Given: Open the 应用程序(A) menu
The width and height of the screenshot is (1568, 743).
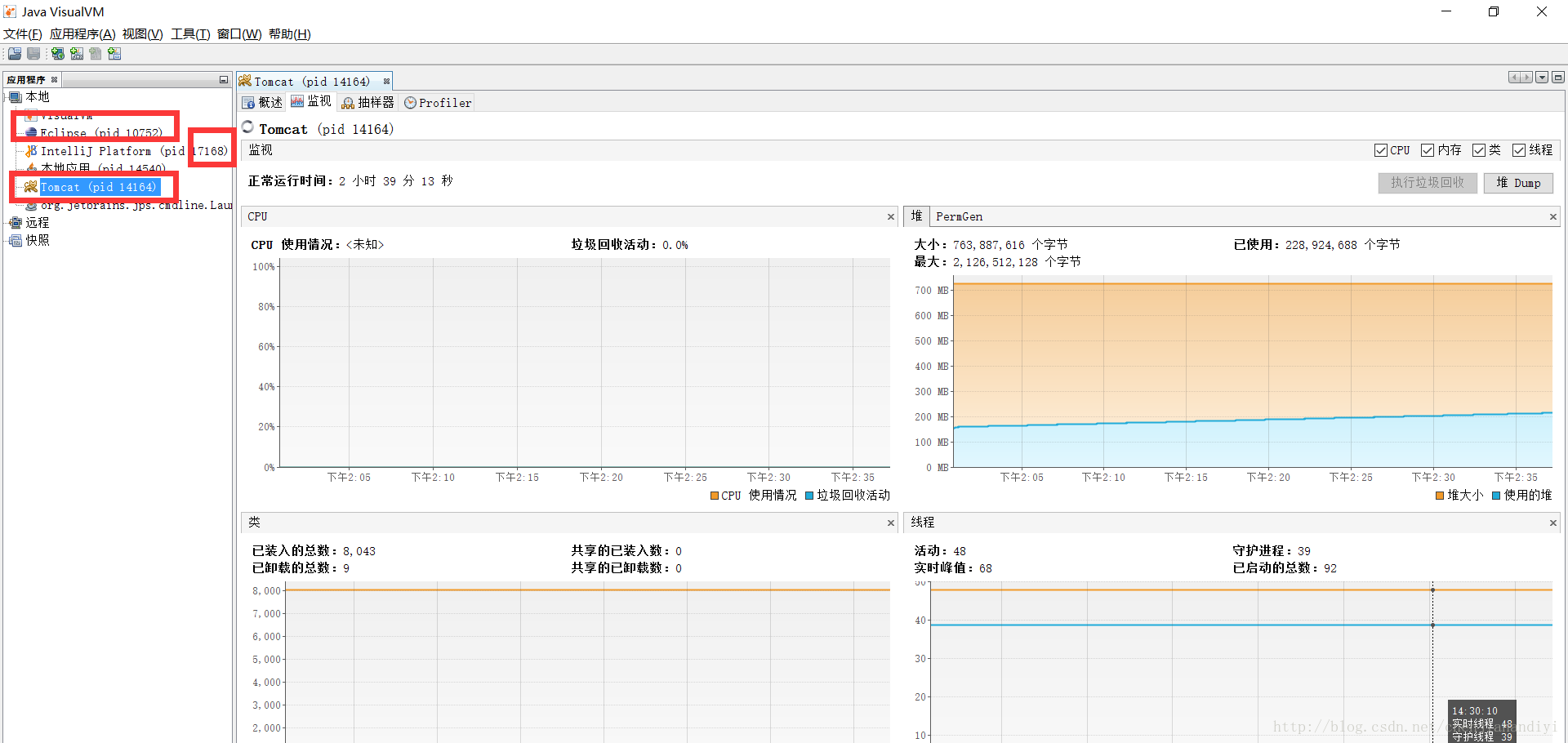Looking at the screenshot, I should [x=82, y=34].
